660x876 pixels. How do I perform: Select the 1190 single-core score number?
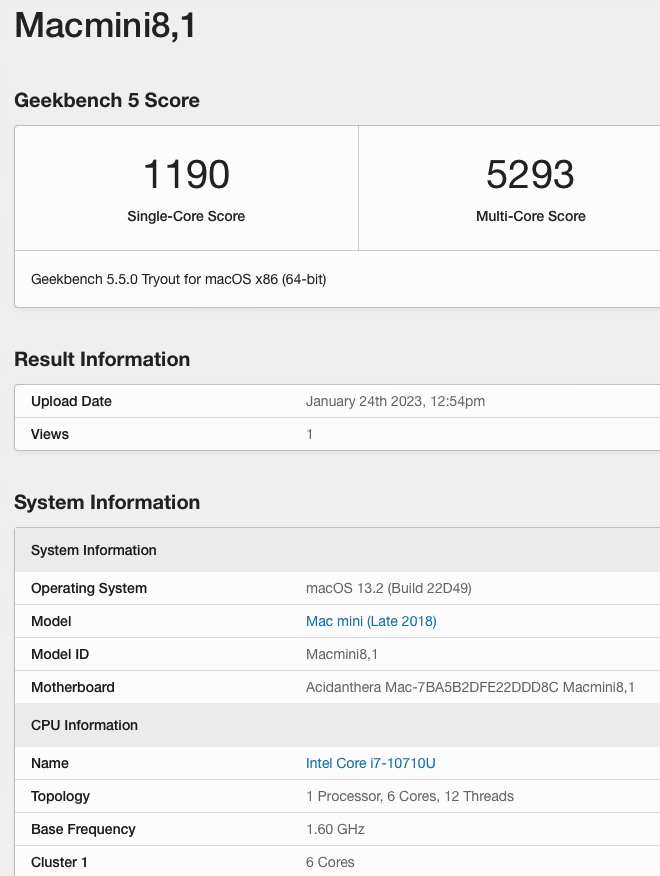(186, 174)
